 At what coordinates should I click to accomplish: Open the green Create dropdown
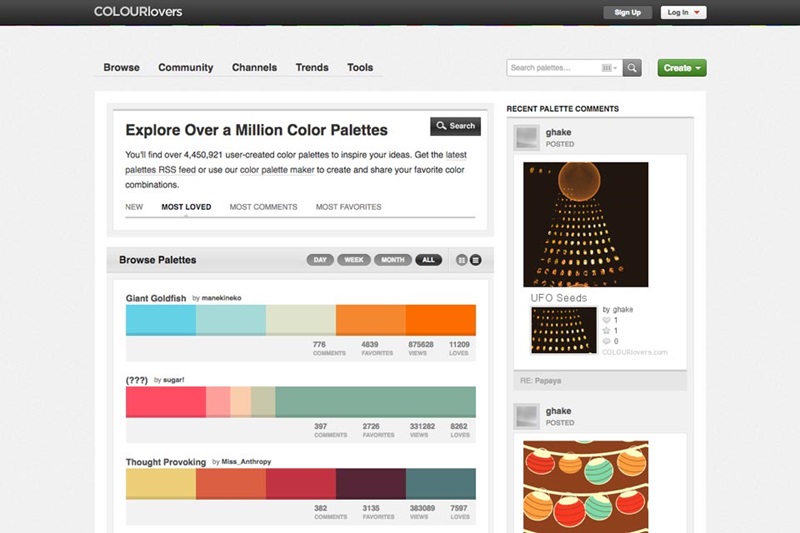tap(682, 68)
